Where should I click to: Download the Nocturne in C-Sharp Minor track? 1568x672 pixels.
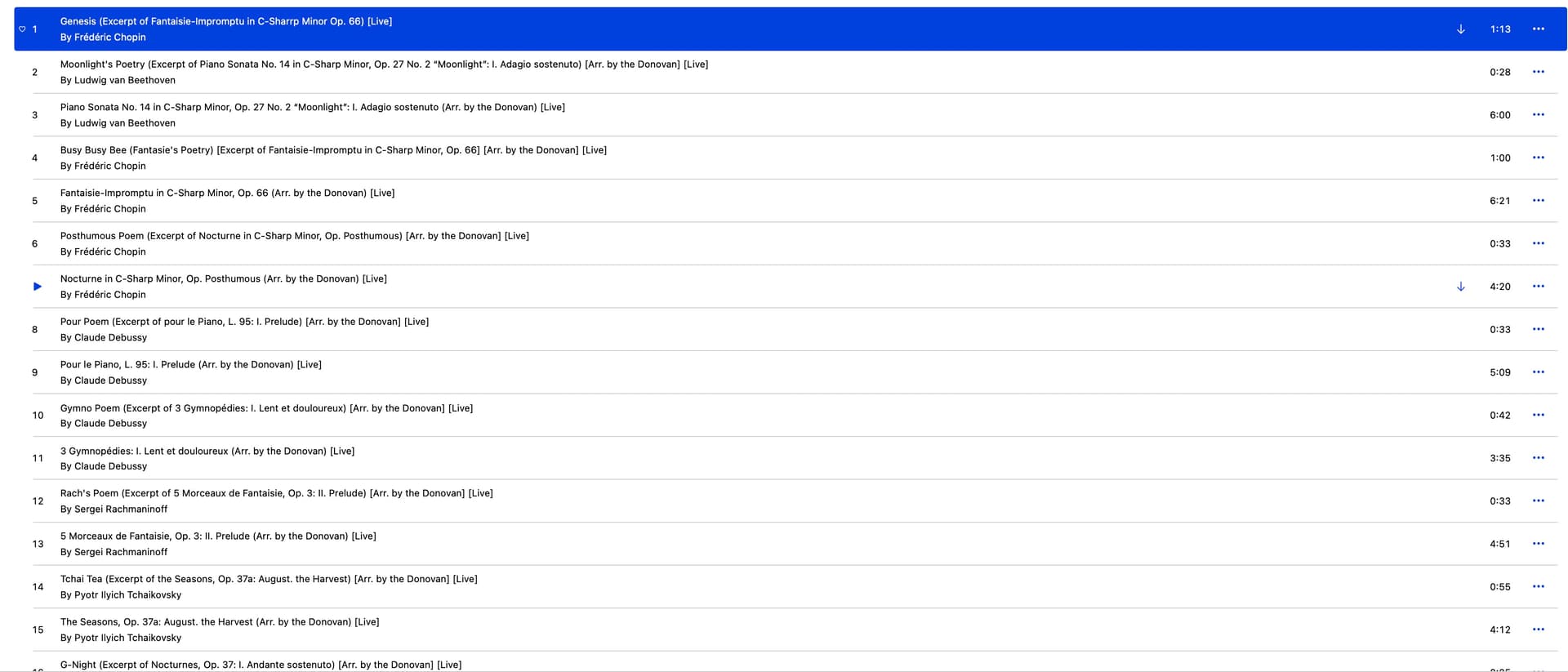[x=1460, y=287]
